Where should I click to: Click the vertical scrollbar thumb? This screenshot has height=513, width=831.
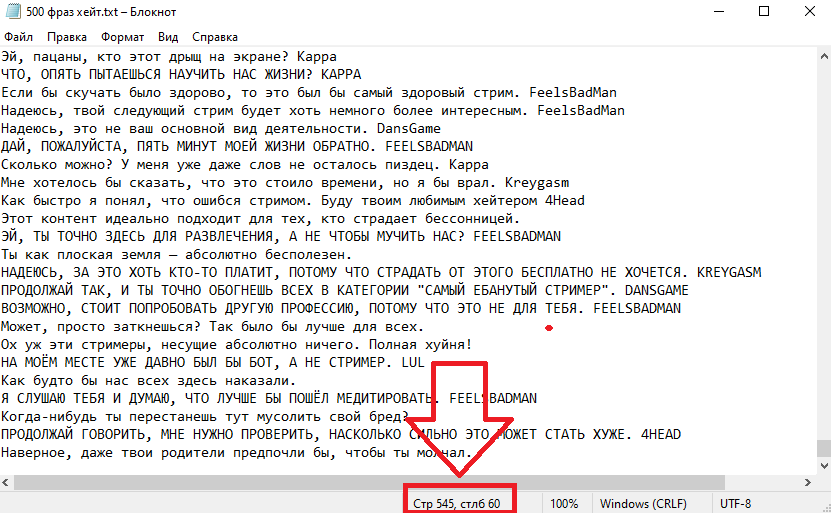[824, 448]
